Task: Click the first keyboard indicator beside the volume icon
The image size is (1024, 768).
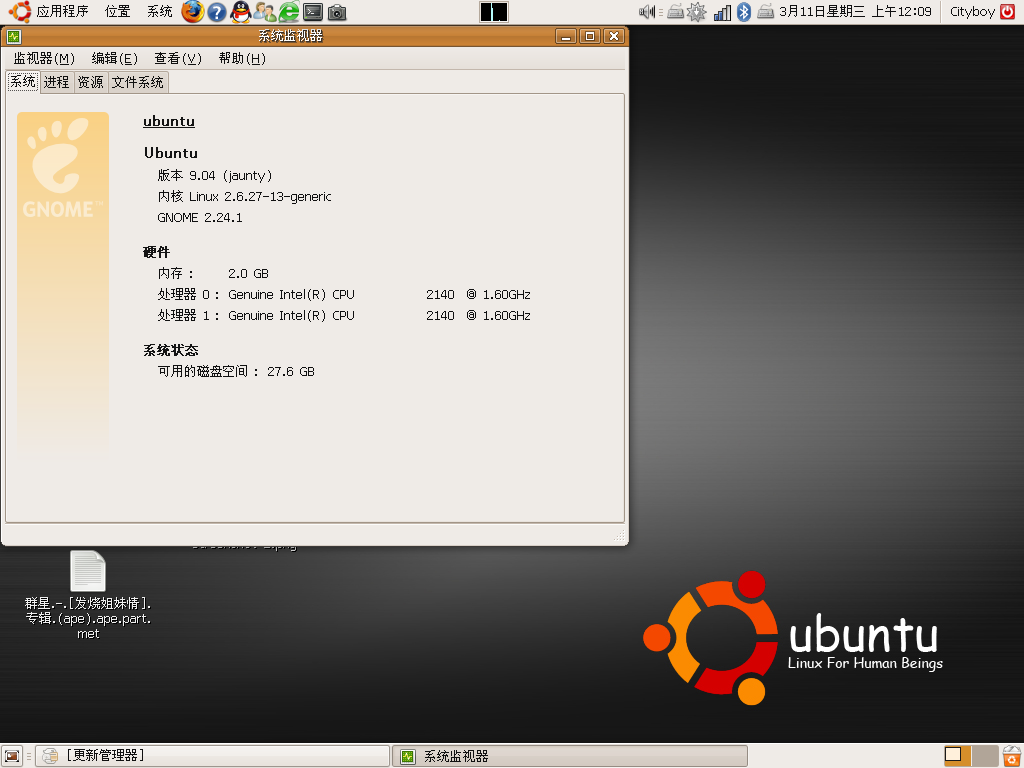Action: 675,12
